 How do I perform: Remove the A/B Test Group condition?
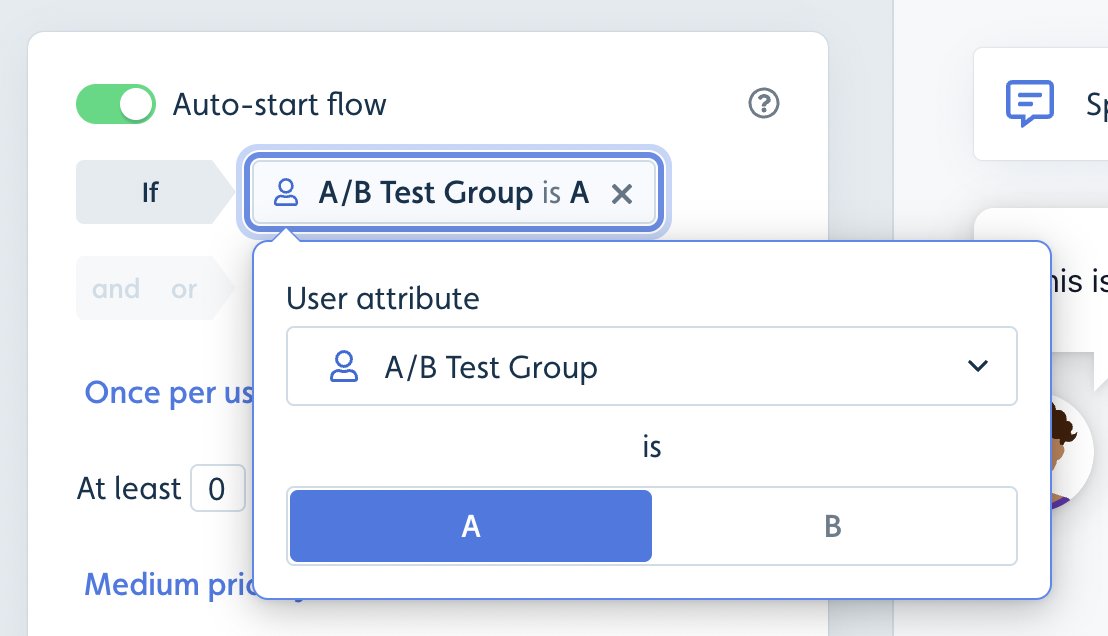[622, 193]
